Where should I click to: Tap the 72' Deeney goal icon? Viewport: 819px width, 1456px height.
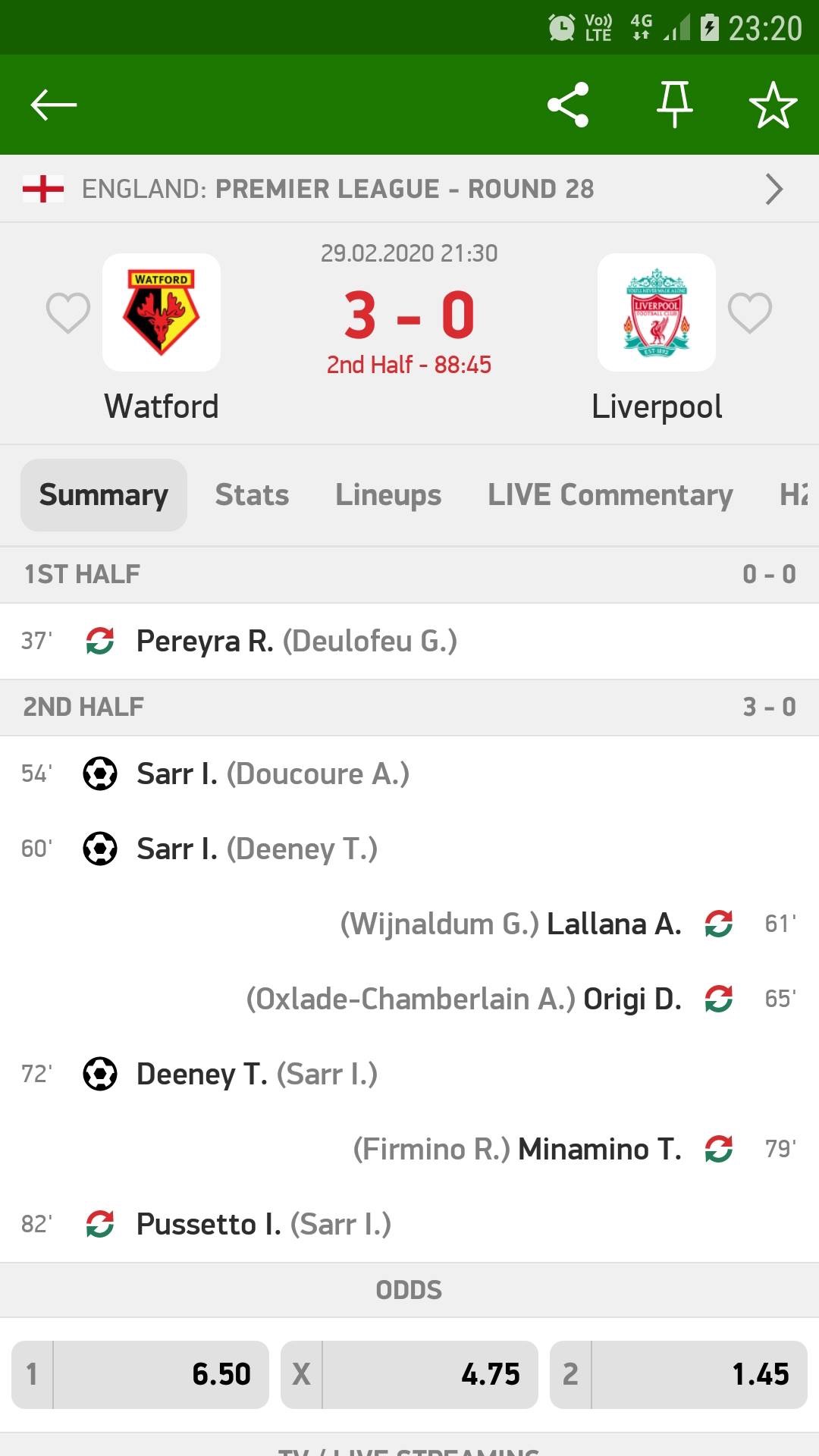[x=100, y=1074]
